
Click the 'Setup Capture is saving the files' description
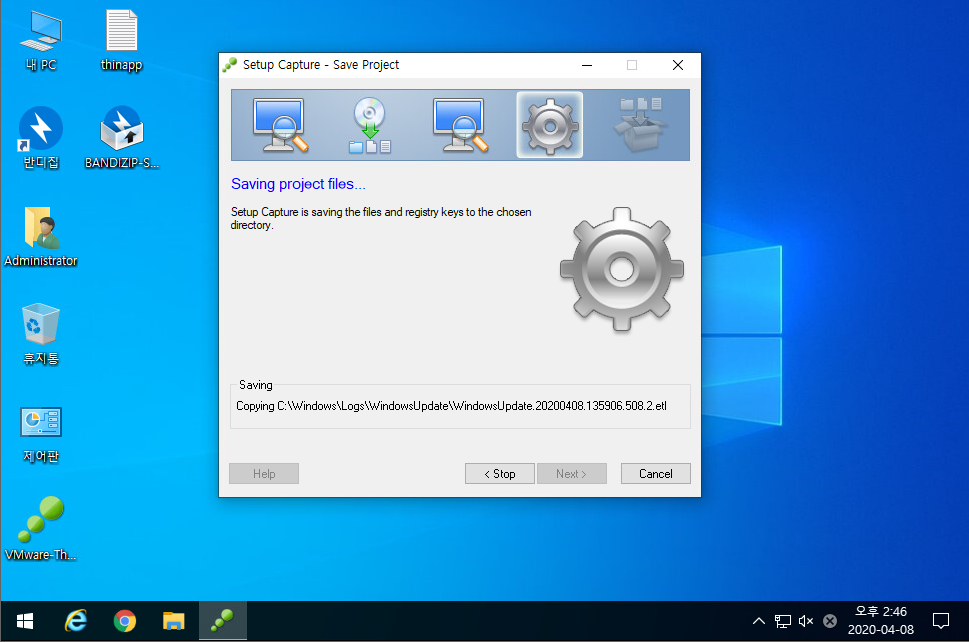[x=381, y=218]
